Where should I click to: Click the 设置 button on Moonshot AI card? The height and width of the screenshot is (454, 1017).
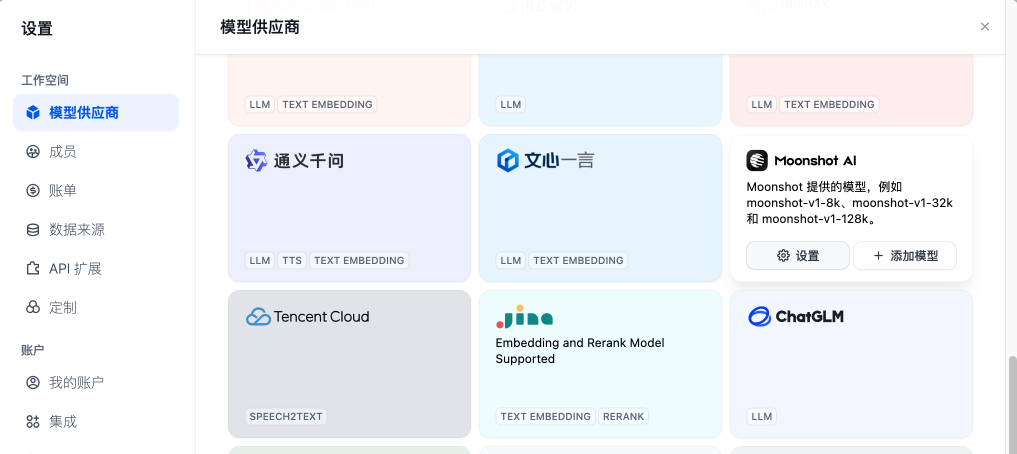[x=798, y=256]
